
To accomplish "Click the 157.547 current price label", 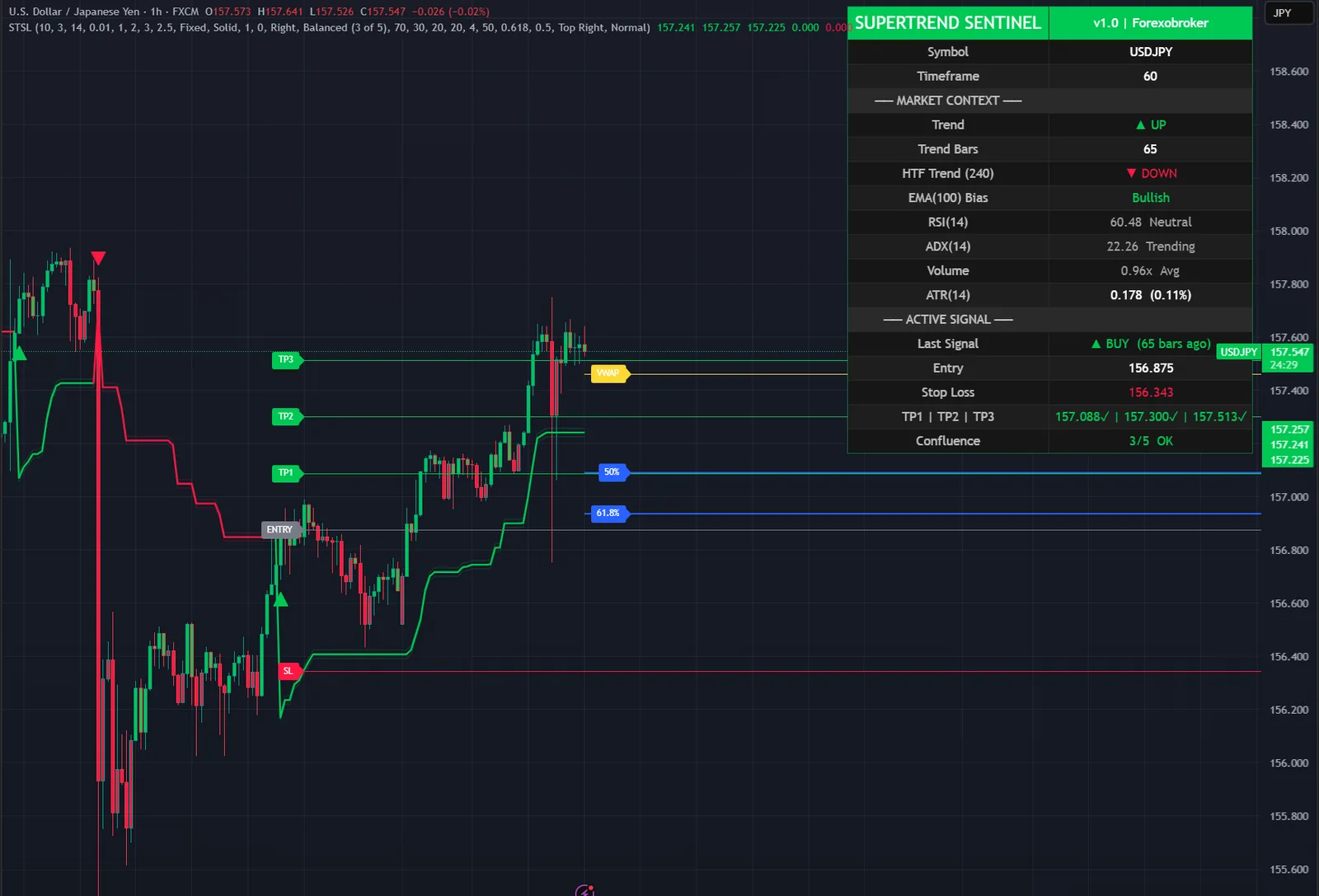I will coord(1289,352).
